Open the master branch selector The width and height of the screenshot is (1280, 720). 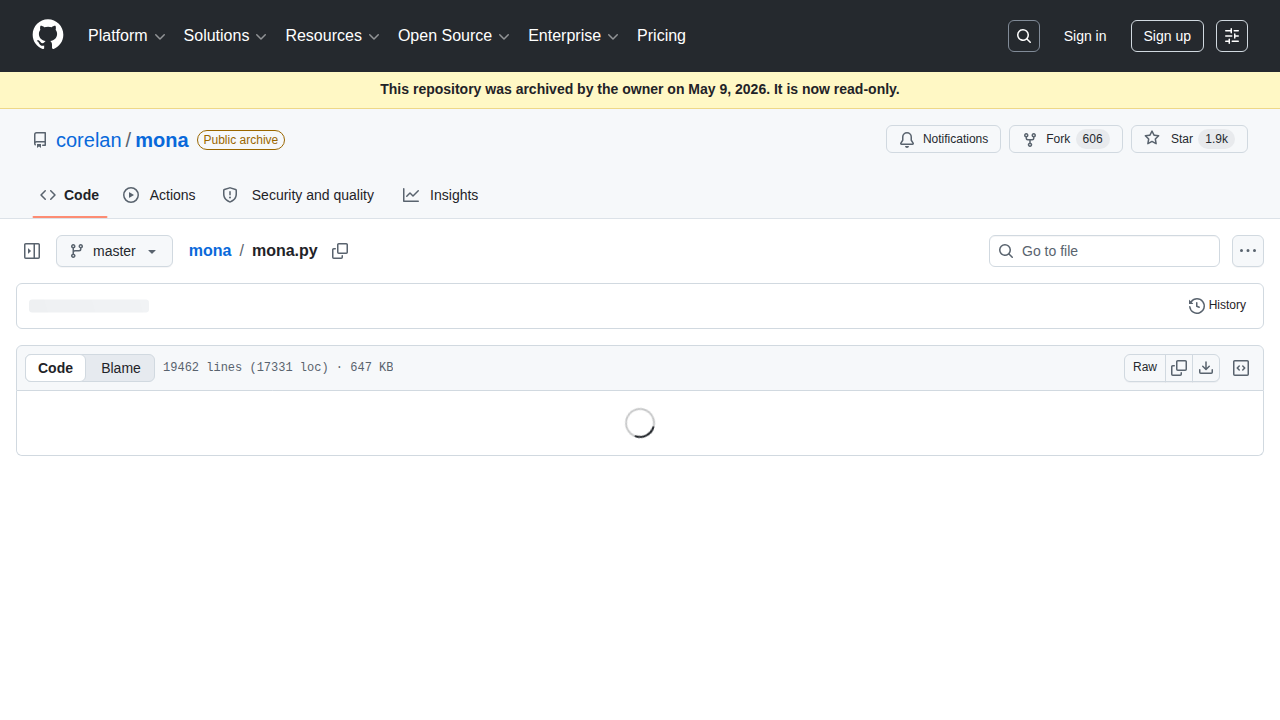tap(114, 251)
